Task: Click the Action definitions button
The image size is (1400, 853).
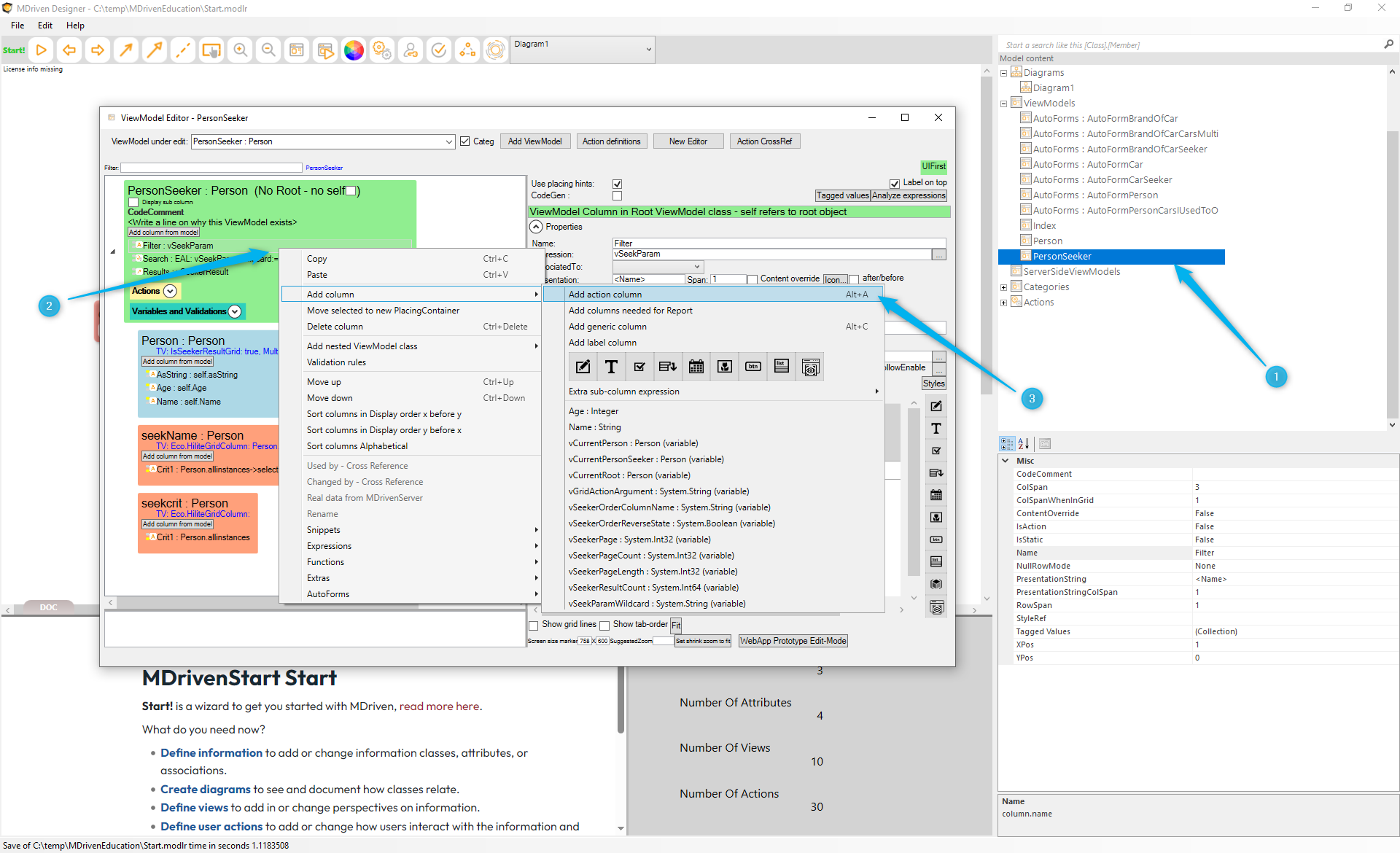Action: pyautogui.click(x=611, y=141)
